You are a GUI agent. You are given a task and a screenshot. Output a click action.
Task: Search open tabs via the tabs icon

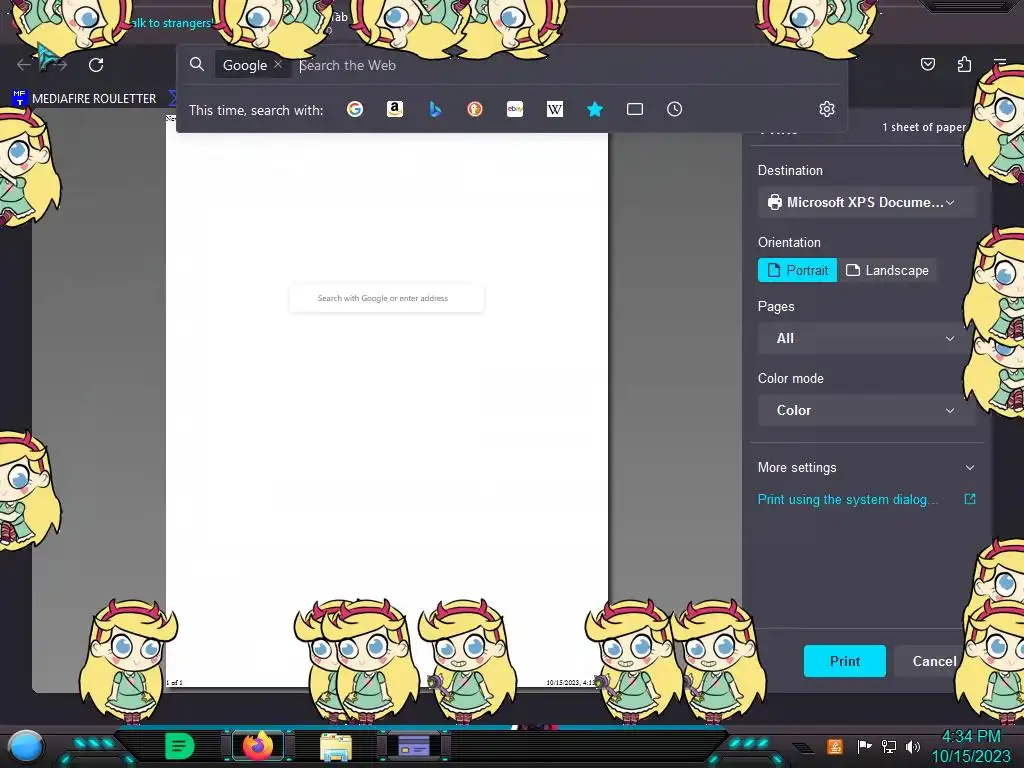point(635,109)
